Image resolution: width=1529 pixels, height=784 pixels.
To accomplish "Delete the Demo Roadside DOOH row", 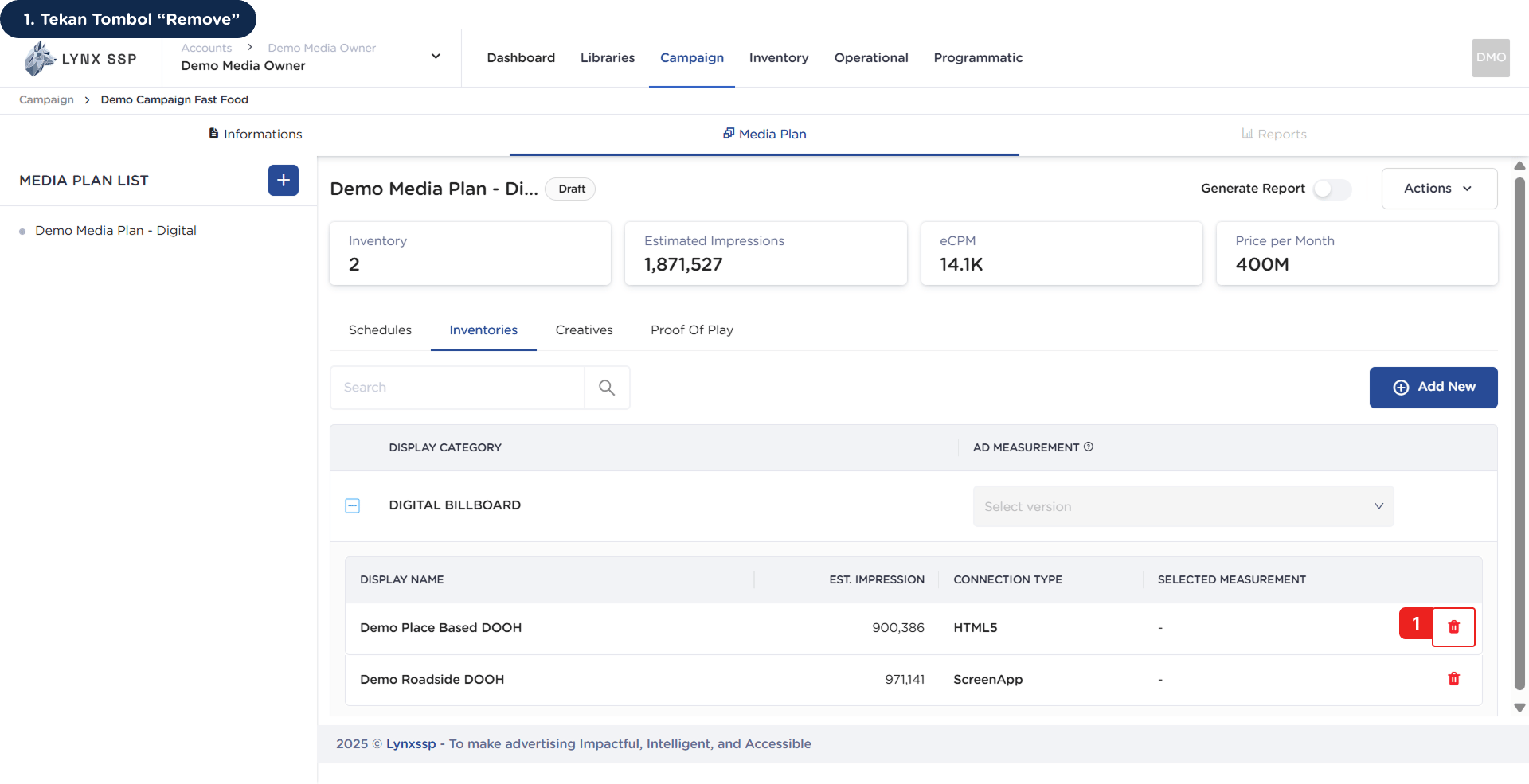I will 1453,679.
